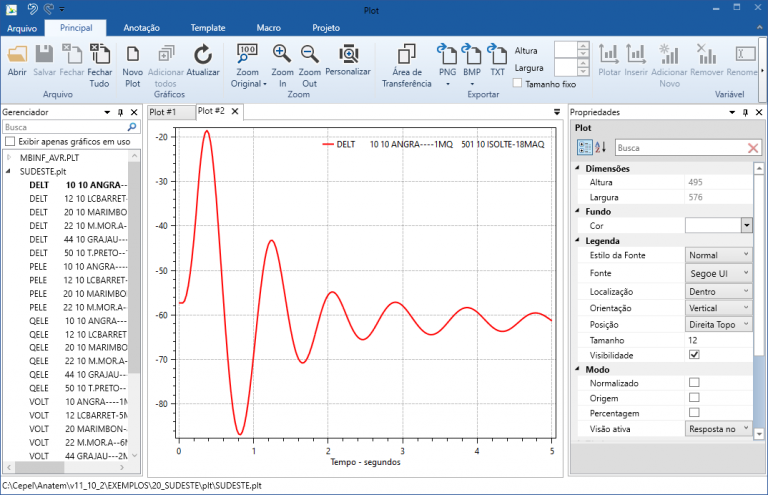
Task: Expand the MBINF_AVR.PLT tree node
Action: [9, 157]
